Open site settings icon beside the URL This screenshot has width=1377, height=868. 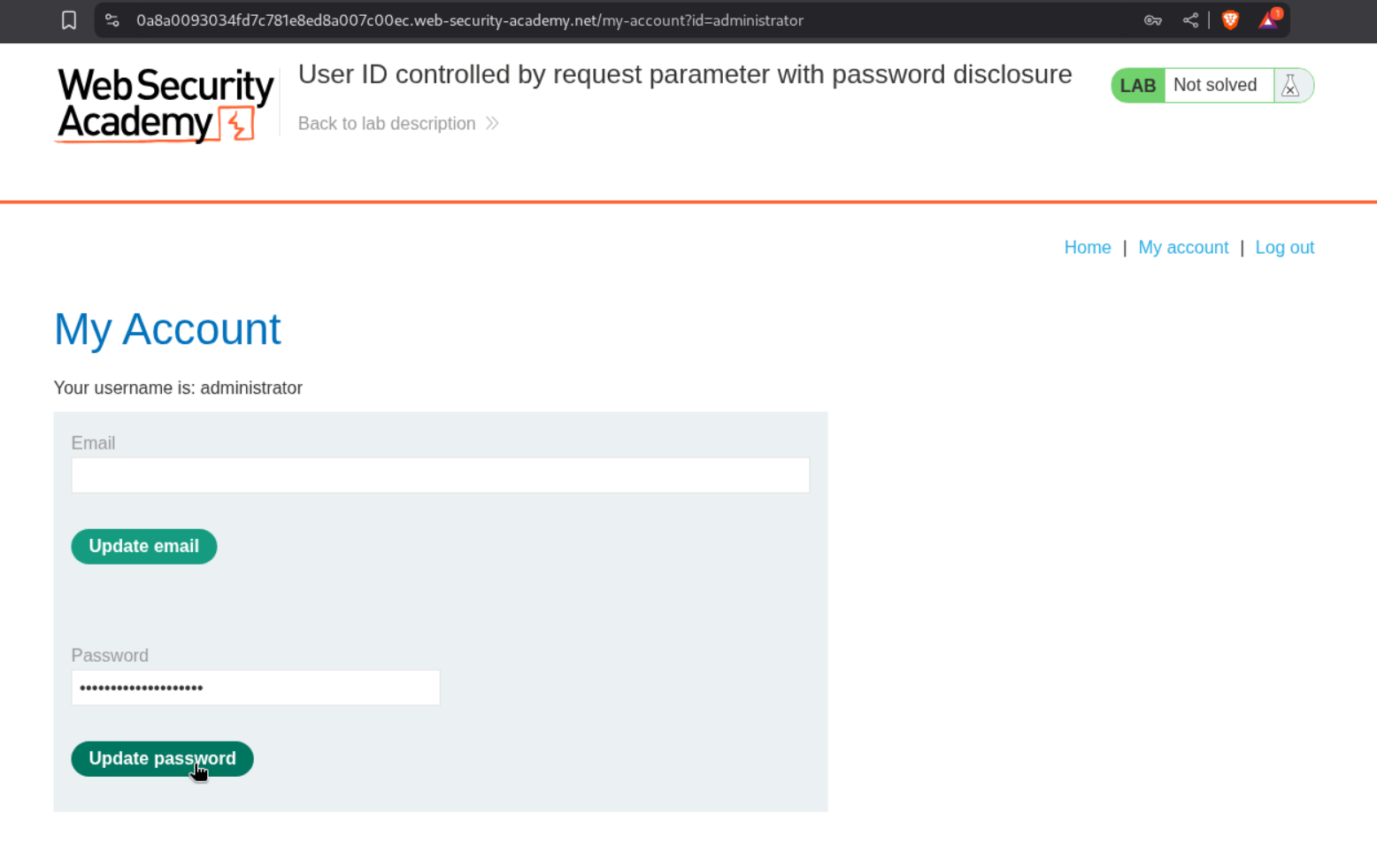point(112,20)
